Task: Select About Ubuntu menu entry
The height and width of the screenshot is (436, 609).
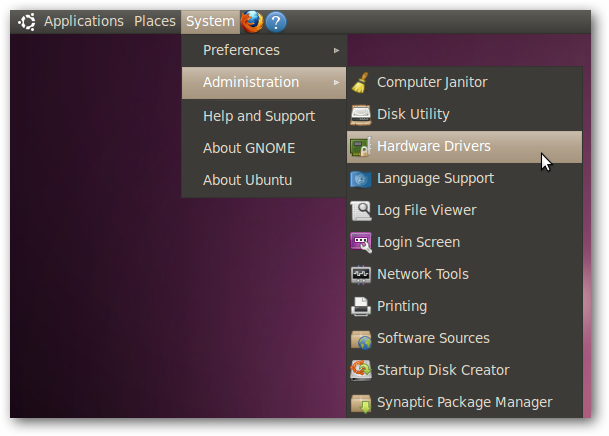Action: 264,180
